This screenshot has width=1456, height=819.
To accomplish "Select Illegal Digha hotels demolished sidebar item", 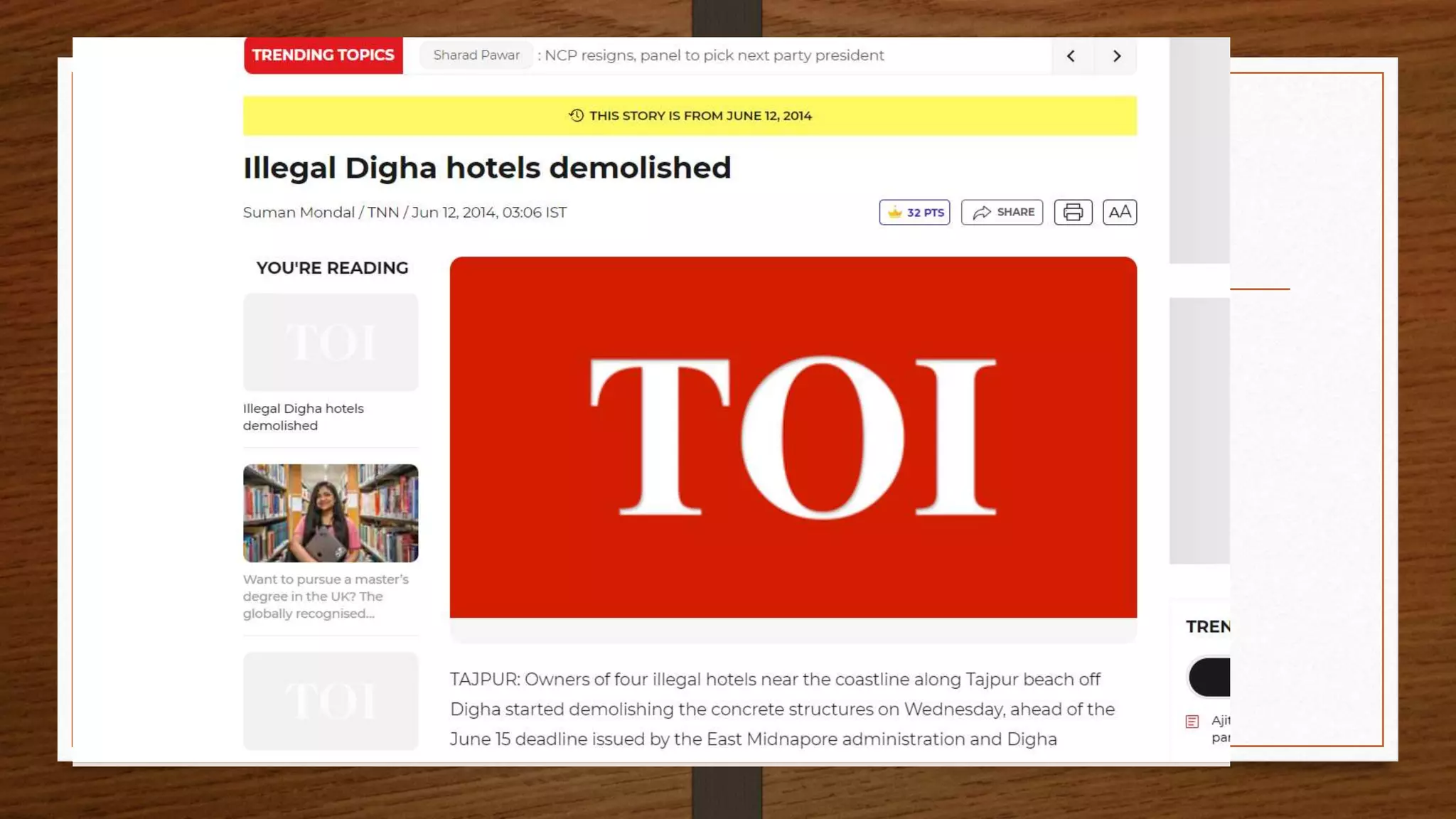I will tap(304, 417).
